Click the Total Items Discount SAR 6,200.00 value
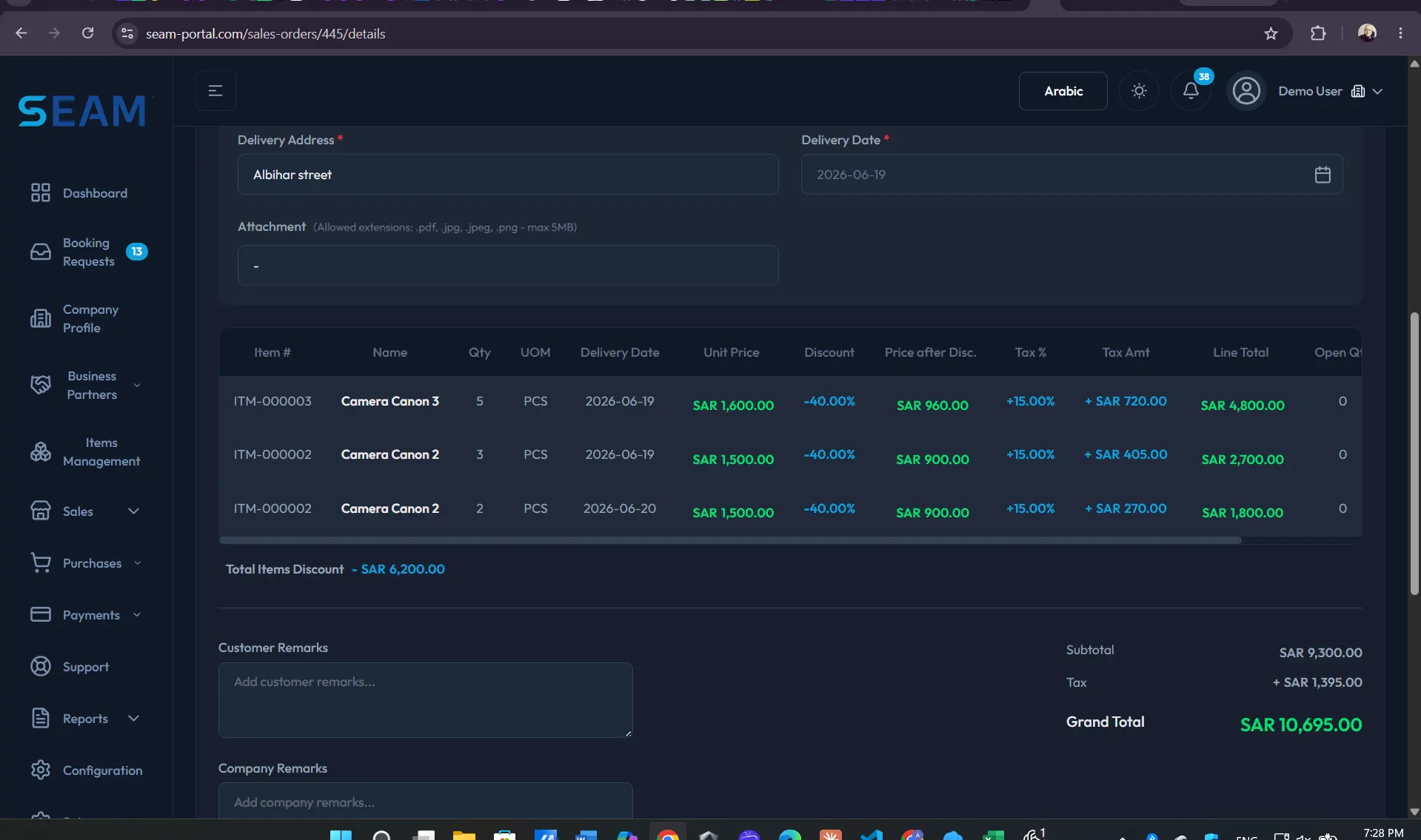Image resolution: width=1421 pixels, height=840 pixels. tap(398, 569)
